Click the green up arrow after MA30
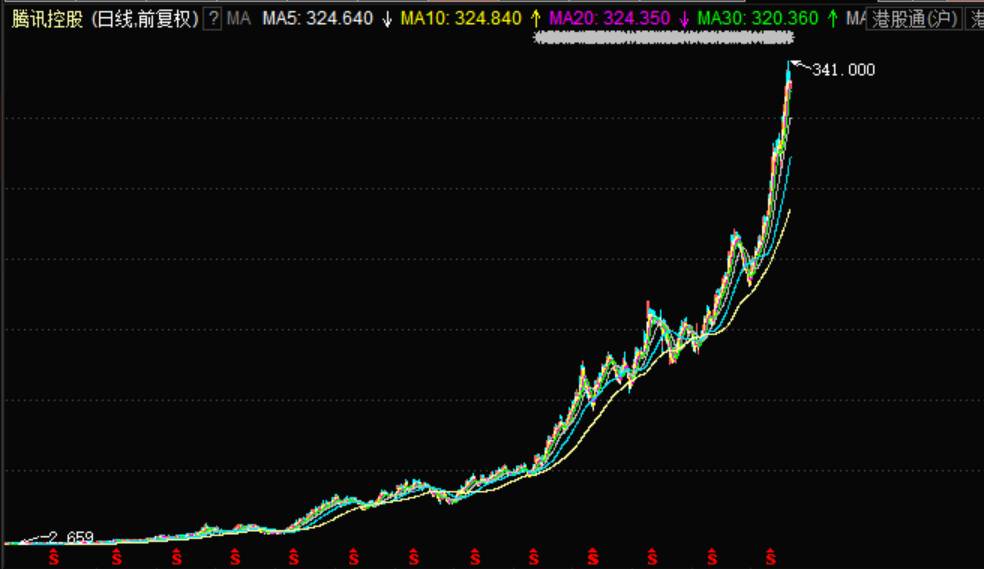984x569 pixels. [832, 18]
